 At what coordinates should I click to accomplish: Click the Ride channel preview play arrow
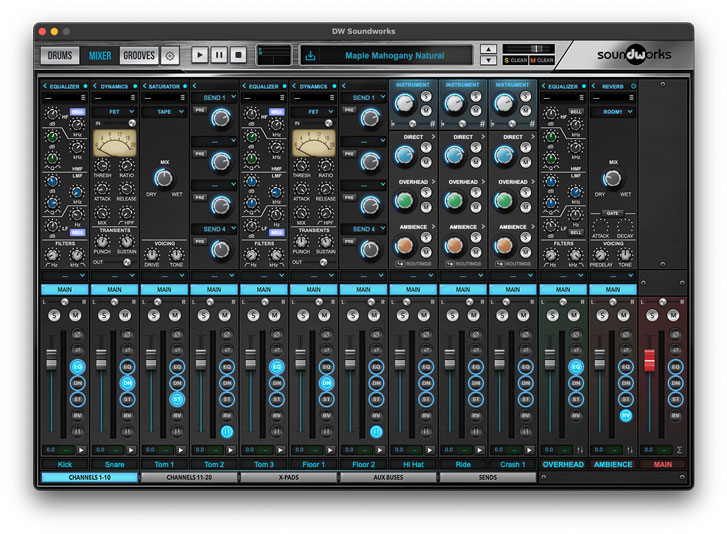point(479,450)
